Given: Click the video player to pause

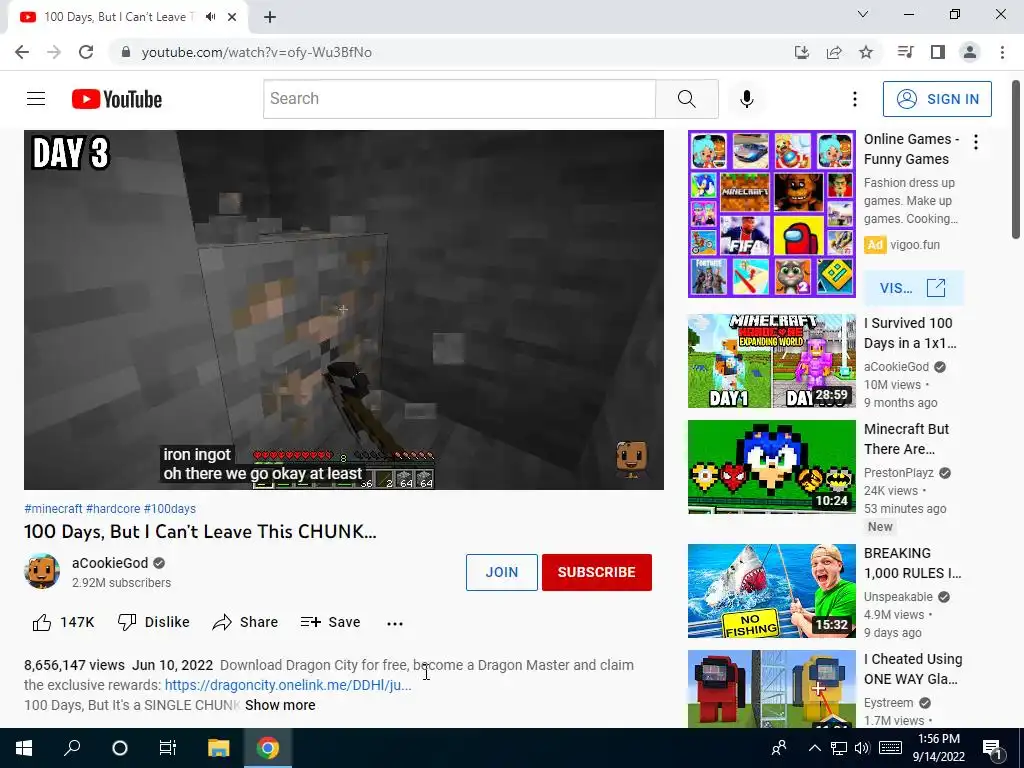Looking at the screenshot, I should click(344, 310).
